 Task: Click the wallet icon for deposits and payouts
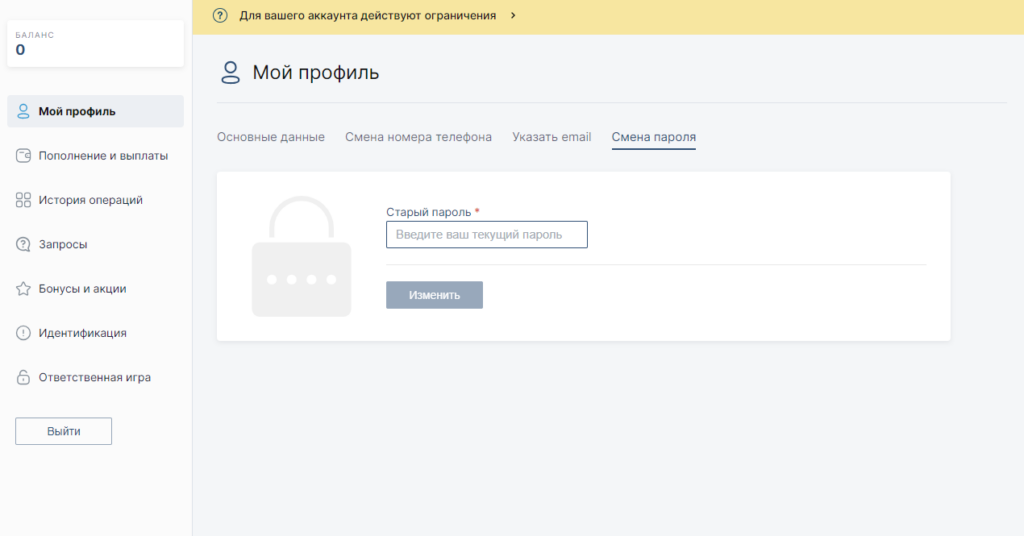(23, 155)
